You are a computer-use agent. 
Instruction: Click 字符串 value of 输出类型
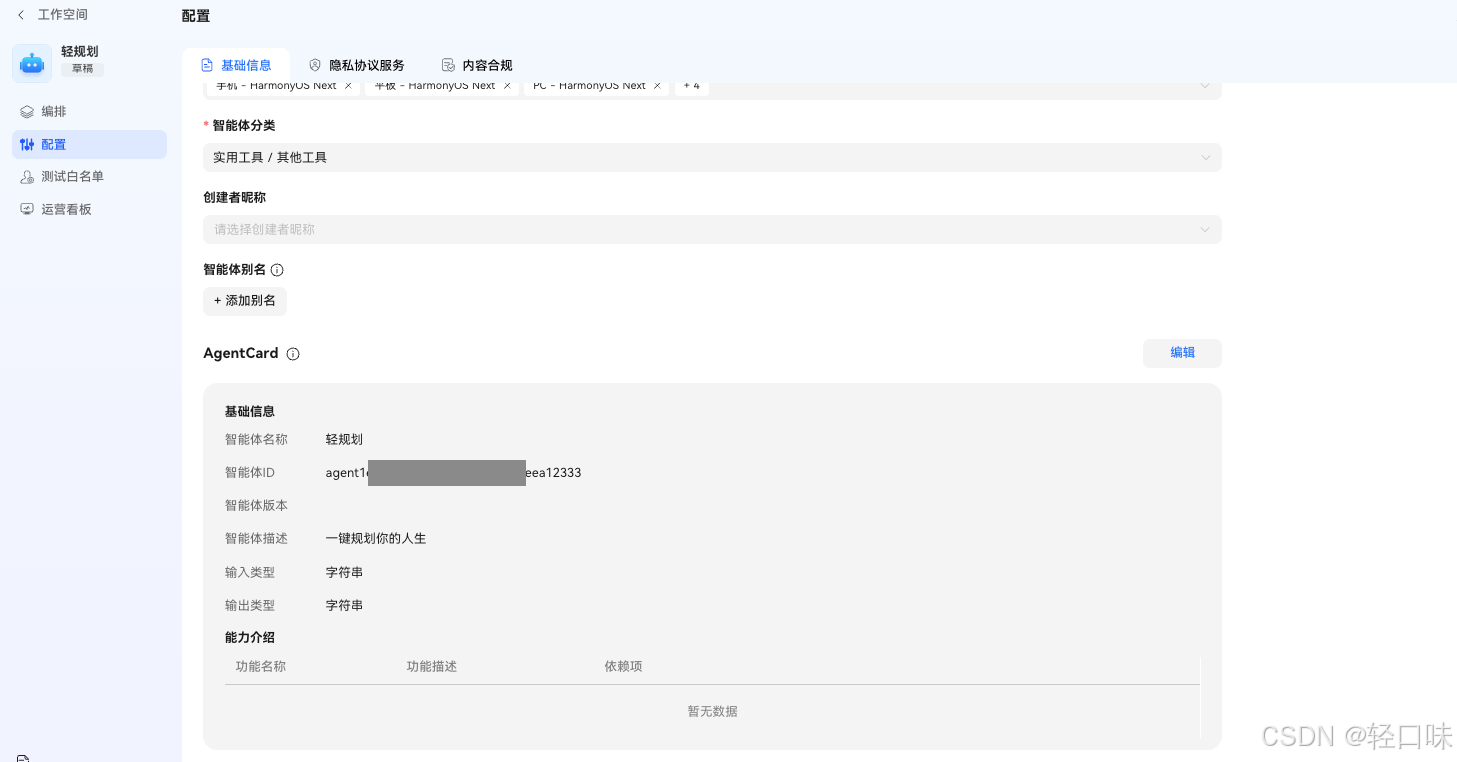[344, 606]
